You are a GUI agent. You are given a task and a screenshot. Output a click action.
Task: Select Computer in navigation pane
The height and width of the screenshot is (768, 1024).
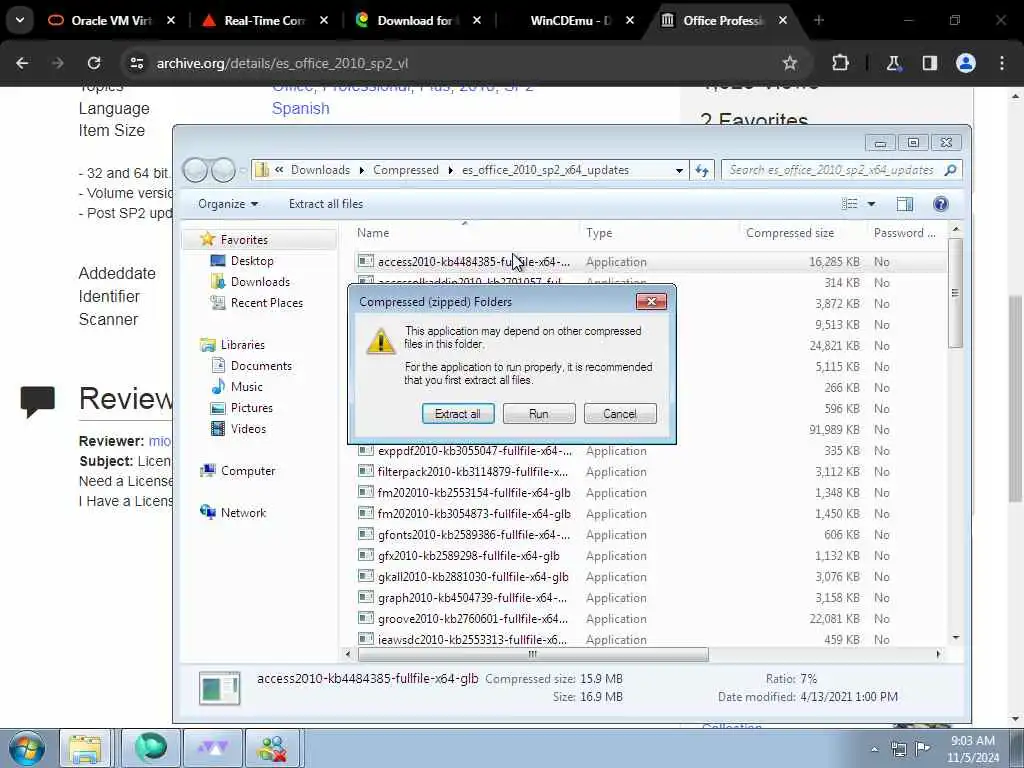pos(248,471)
